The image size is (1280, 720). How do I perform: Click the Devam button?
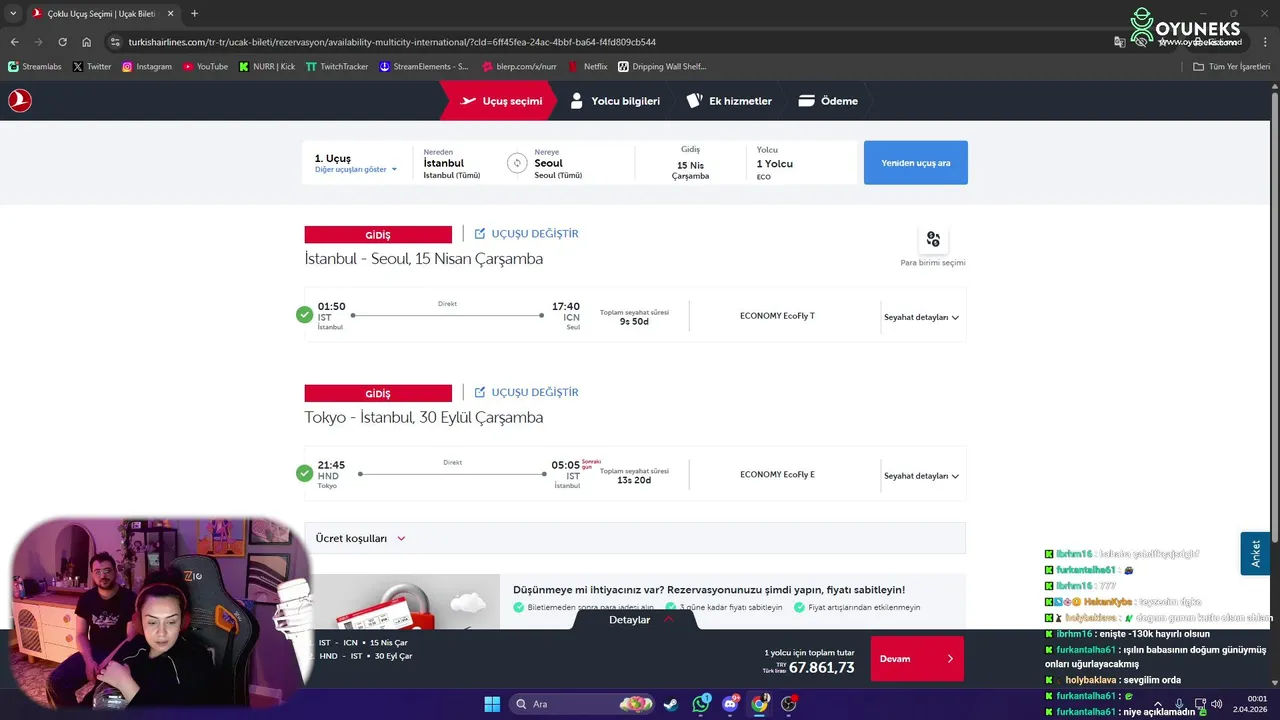pyautogui.click(x=917, y=659)
